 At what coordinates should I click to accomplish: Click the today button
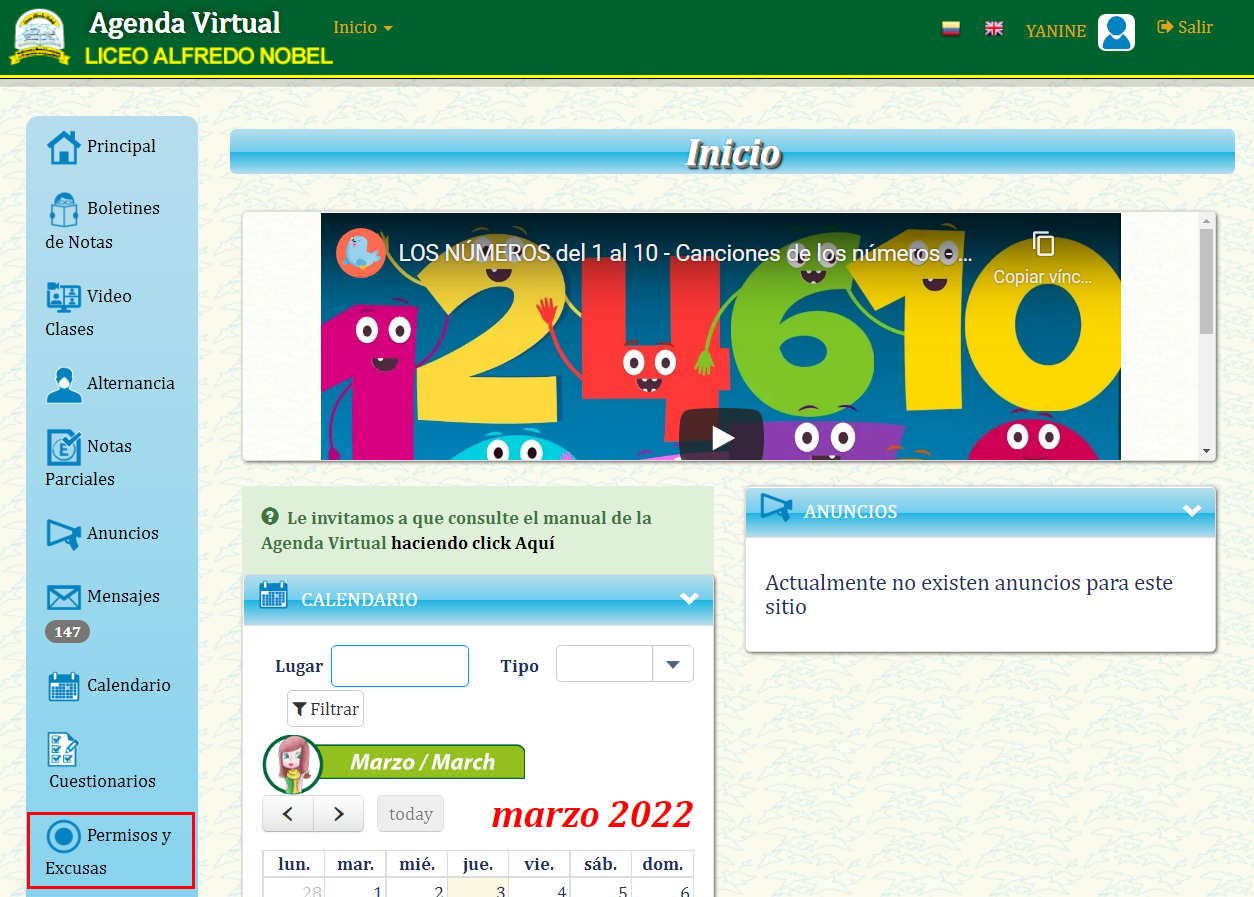[410, 813]
